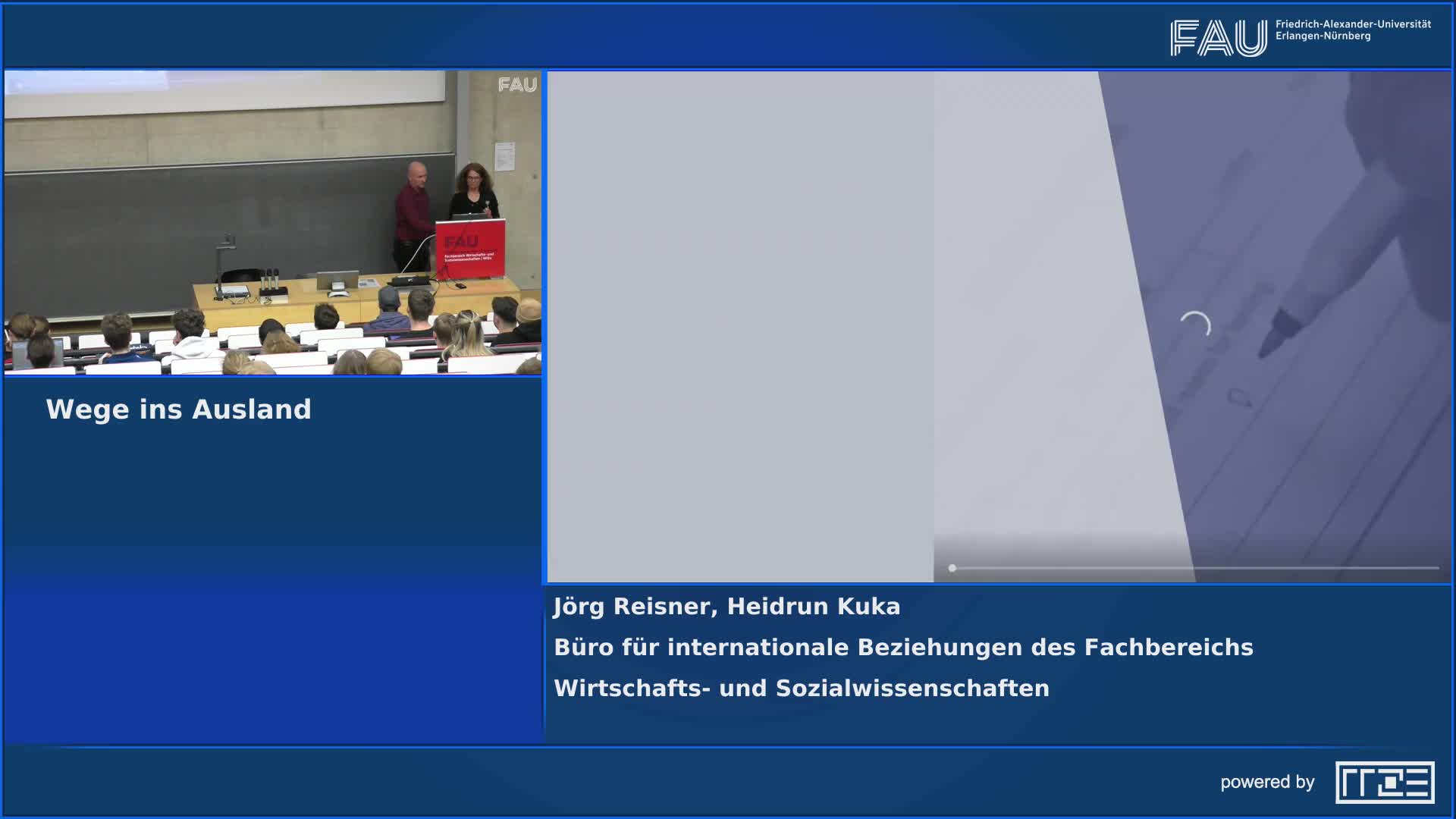This screenshot has width=1456, height=819.
Task: Click the paper notice on the wall
Action: 504,157
